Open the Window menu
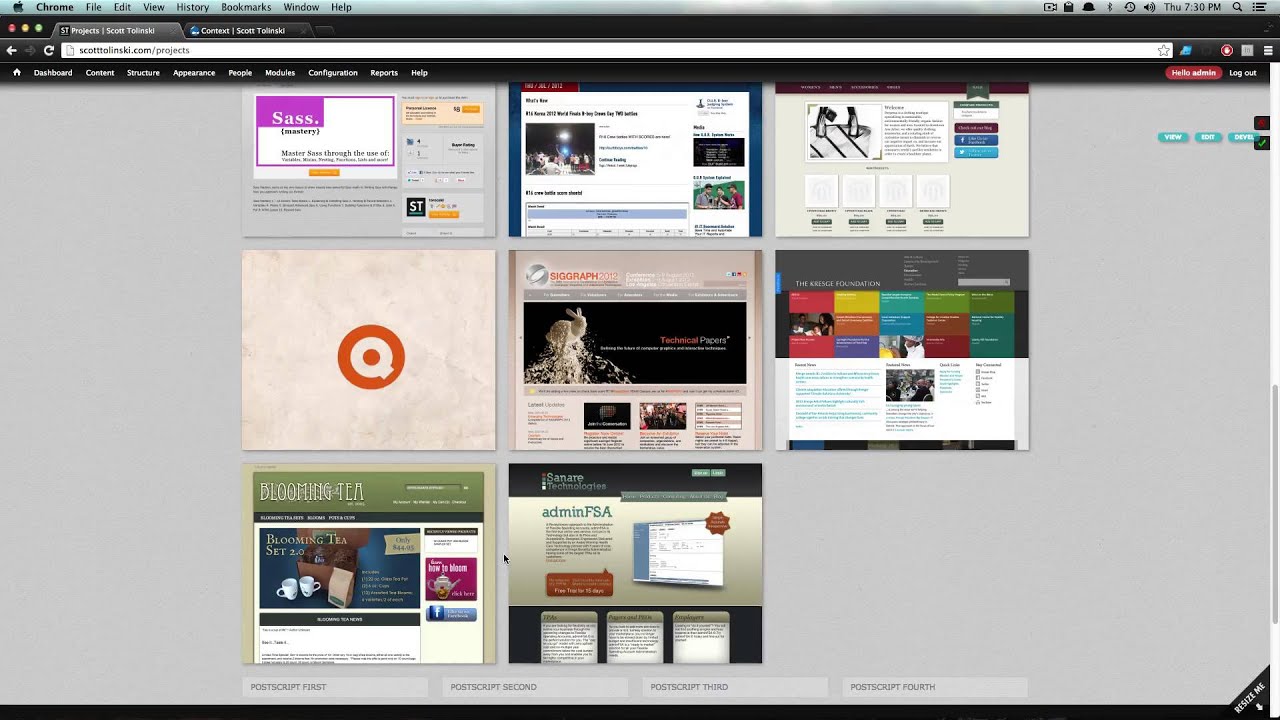This screenshot has width=1280, height=720. click(x=301, y=7)
